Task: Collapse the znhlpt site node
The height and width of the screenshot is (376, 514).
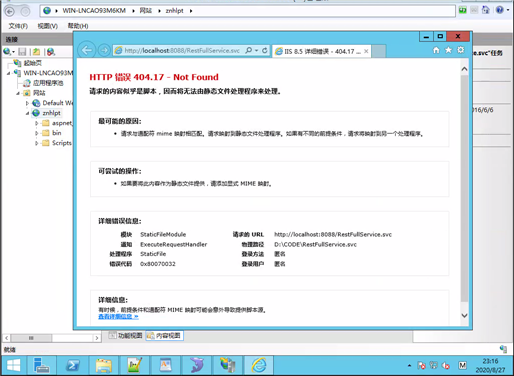Action: point(27,113)
